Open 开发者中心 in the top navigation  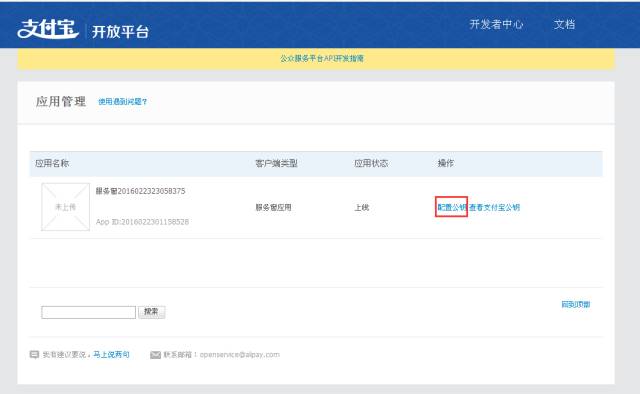coord(496,24)
